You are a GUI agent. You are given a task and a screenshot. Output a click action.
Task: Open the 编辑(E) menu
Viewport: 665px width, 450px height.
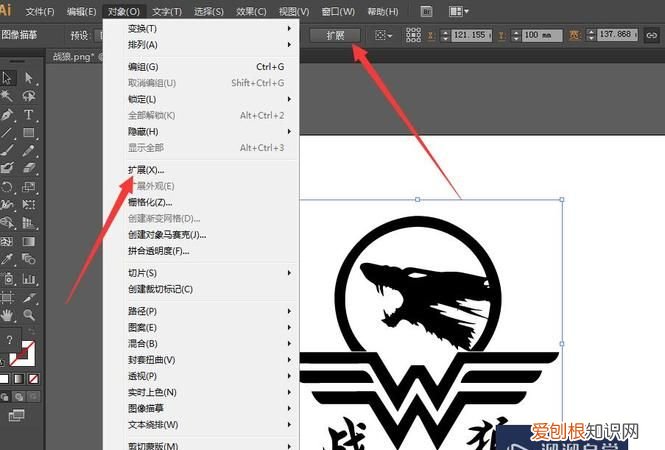(81, 12)
